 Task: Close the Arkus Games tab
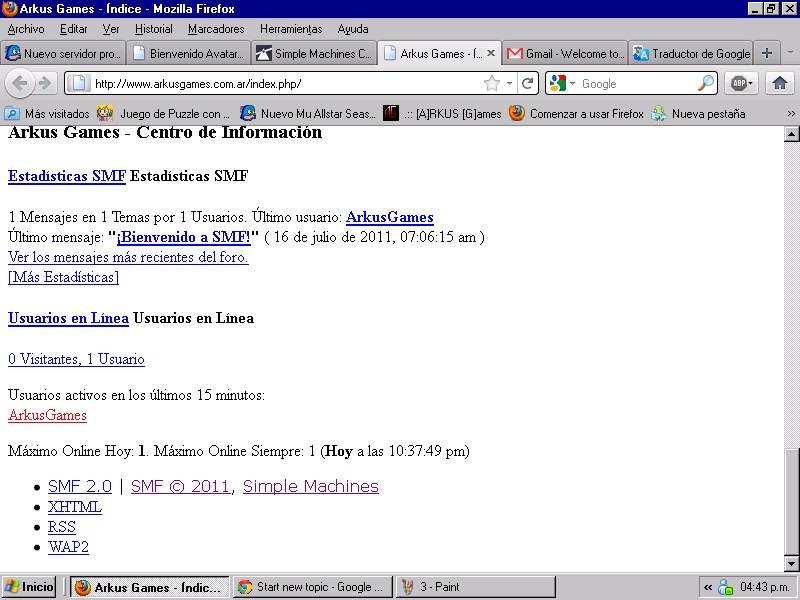pos(491,53)
